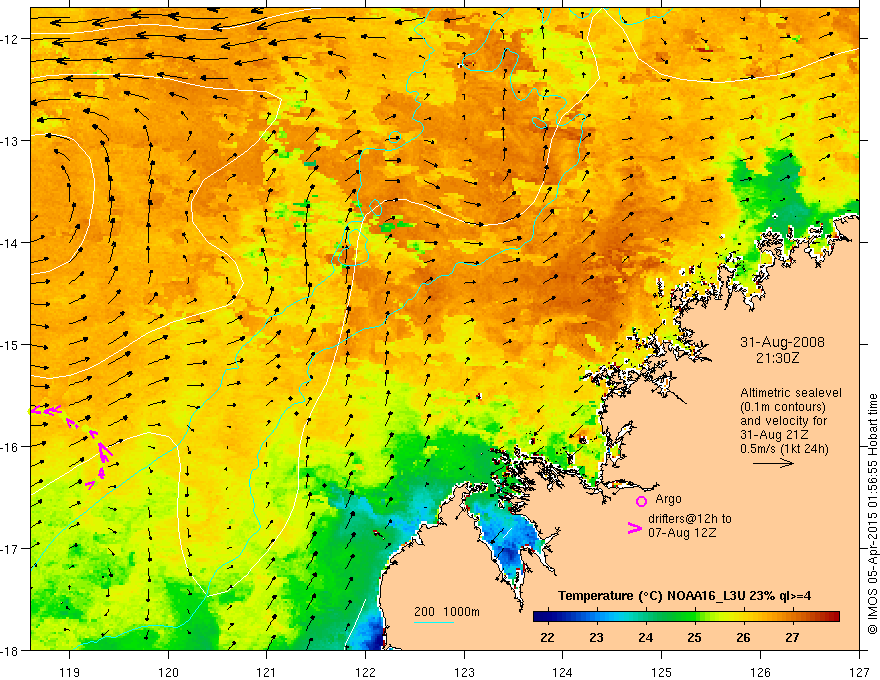The image size is (880, 680).
Task: Click longitude axis label '120'
Action: point(168,672)
